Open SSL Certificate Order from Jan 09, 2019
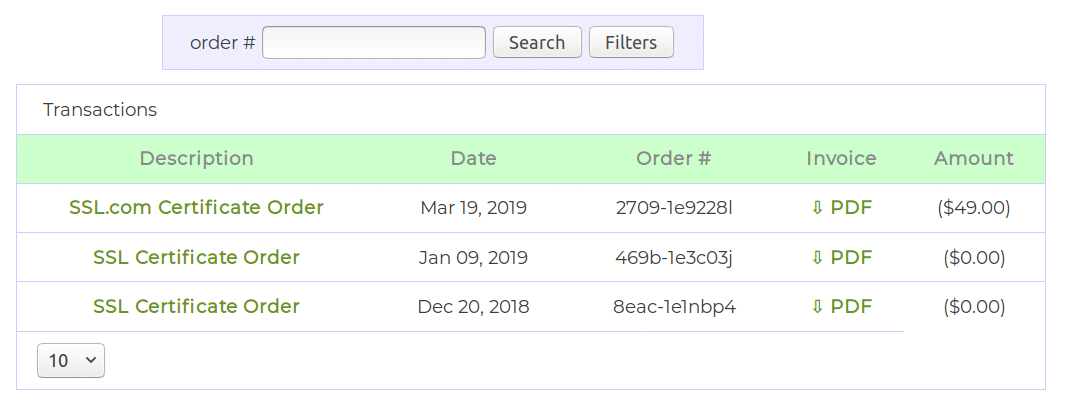Screen dimensions: 1071x418 click(196, 257)
